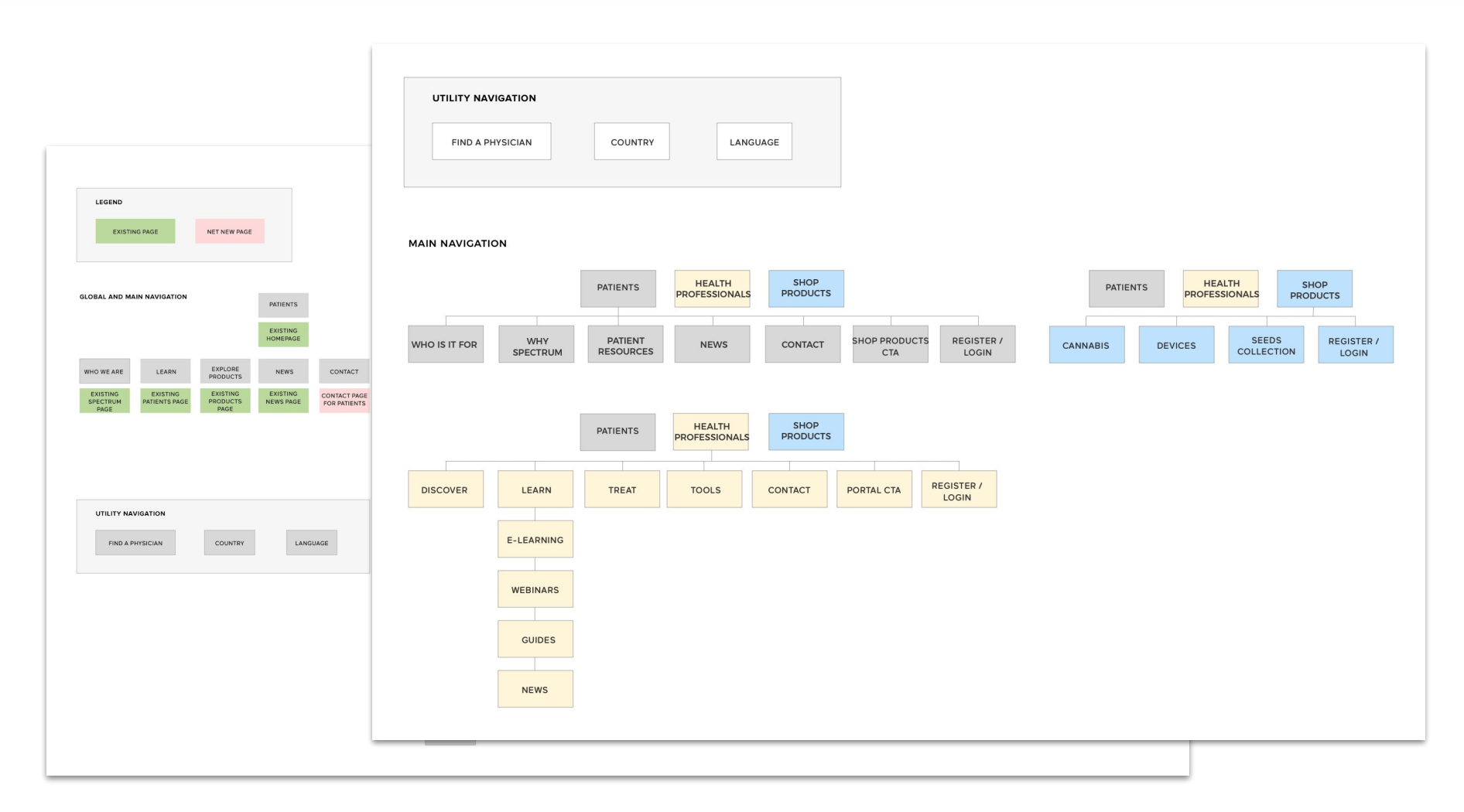The height and width of the screenshot is (812, 1464).
Task: Select the pink CONTACT PAGE FOR PATIENTS box
Action: coord(344,401)
